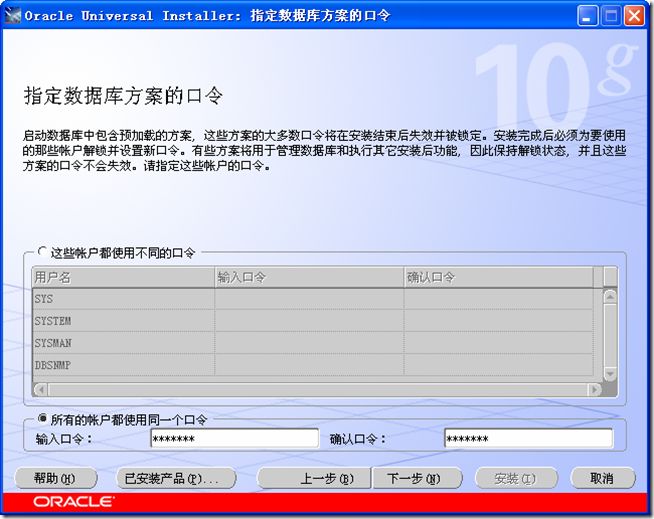Screen dimensions: 654x519
Task: Click the SYS user row
Action: (313, 299)
